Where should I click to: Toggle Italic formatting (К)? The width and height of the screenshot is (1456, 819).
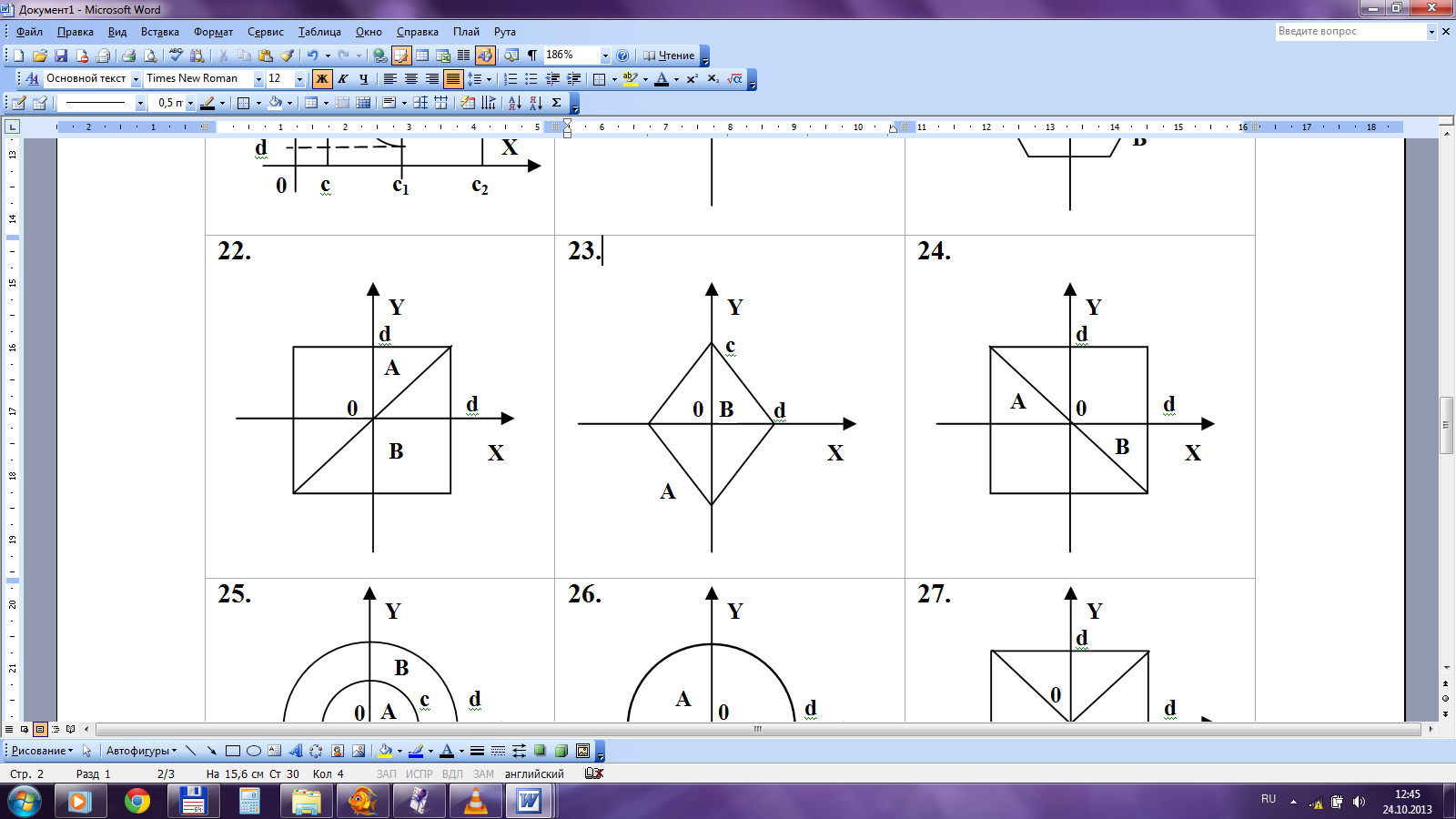[342, 79]
